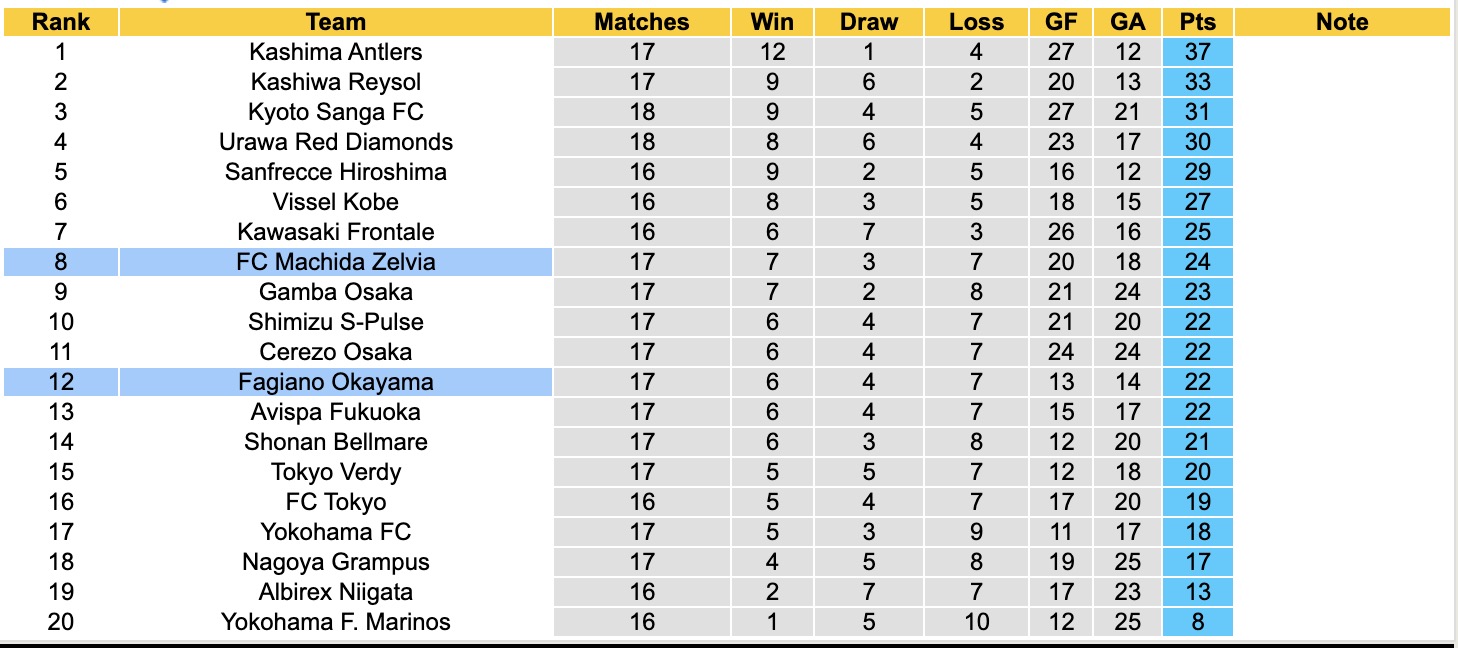Click the GA column header
Screen dimensions: 1458x648
[1128, 22]
